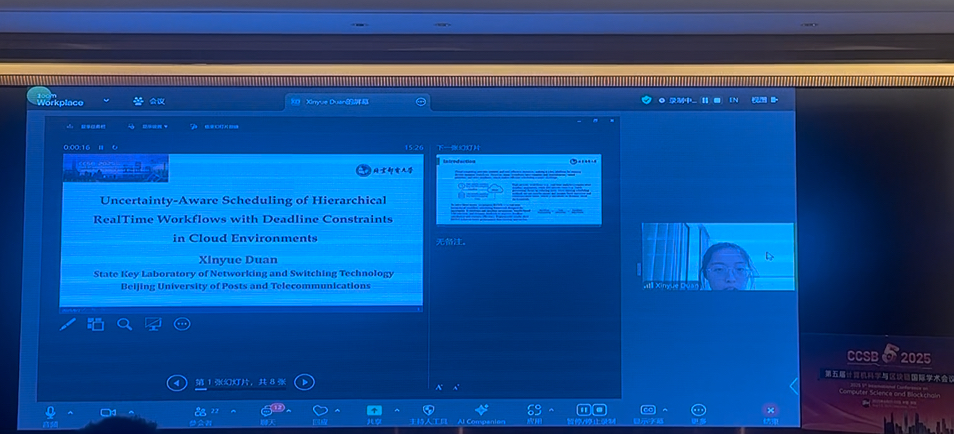Click the red End meeting button

pos(770,410)
